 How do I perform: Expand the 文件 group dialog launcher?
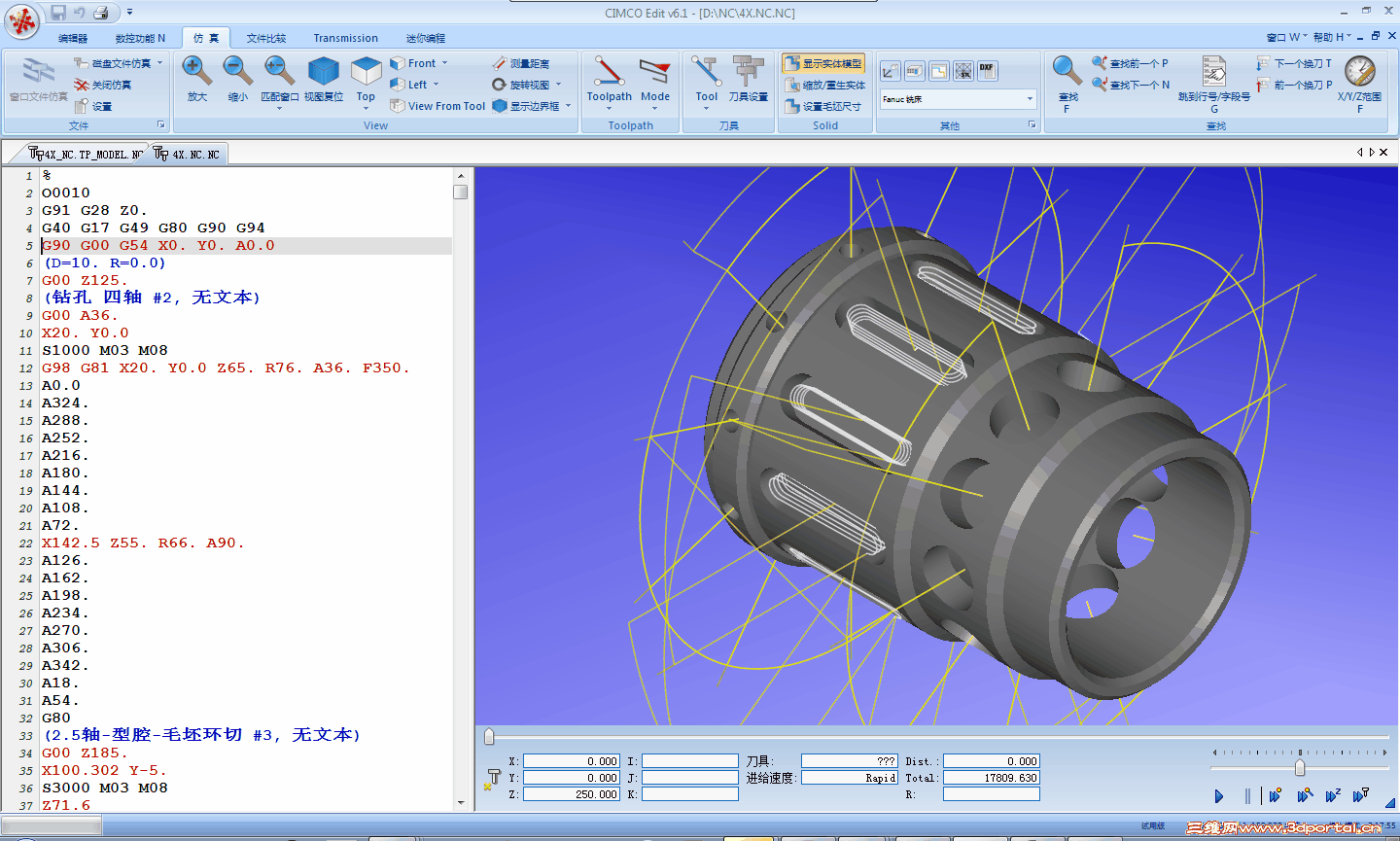coord(161,125)
